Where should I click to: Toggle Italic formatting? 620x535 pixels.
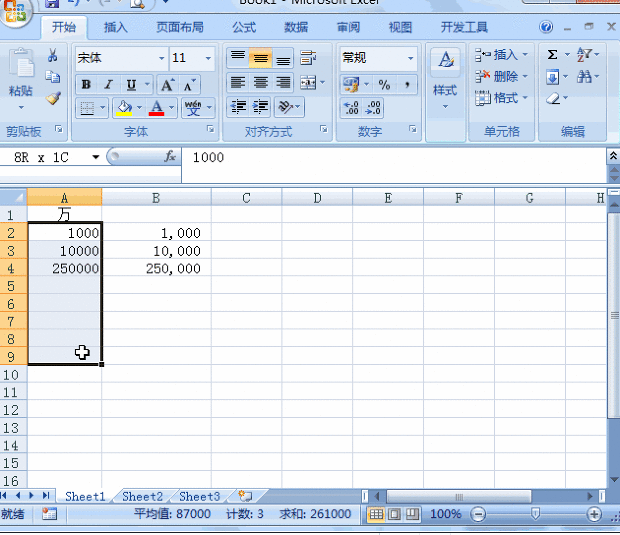[108, 85]
